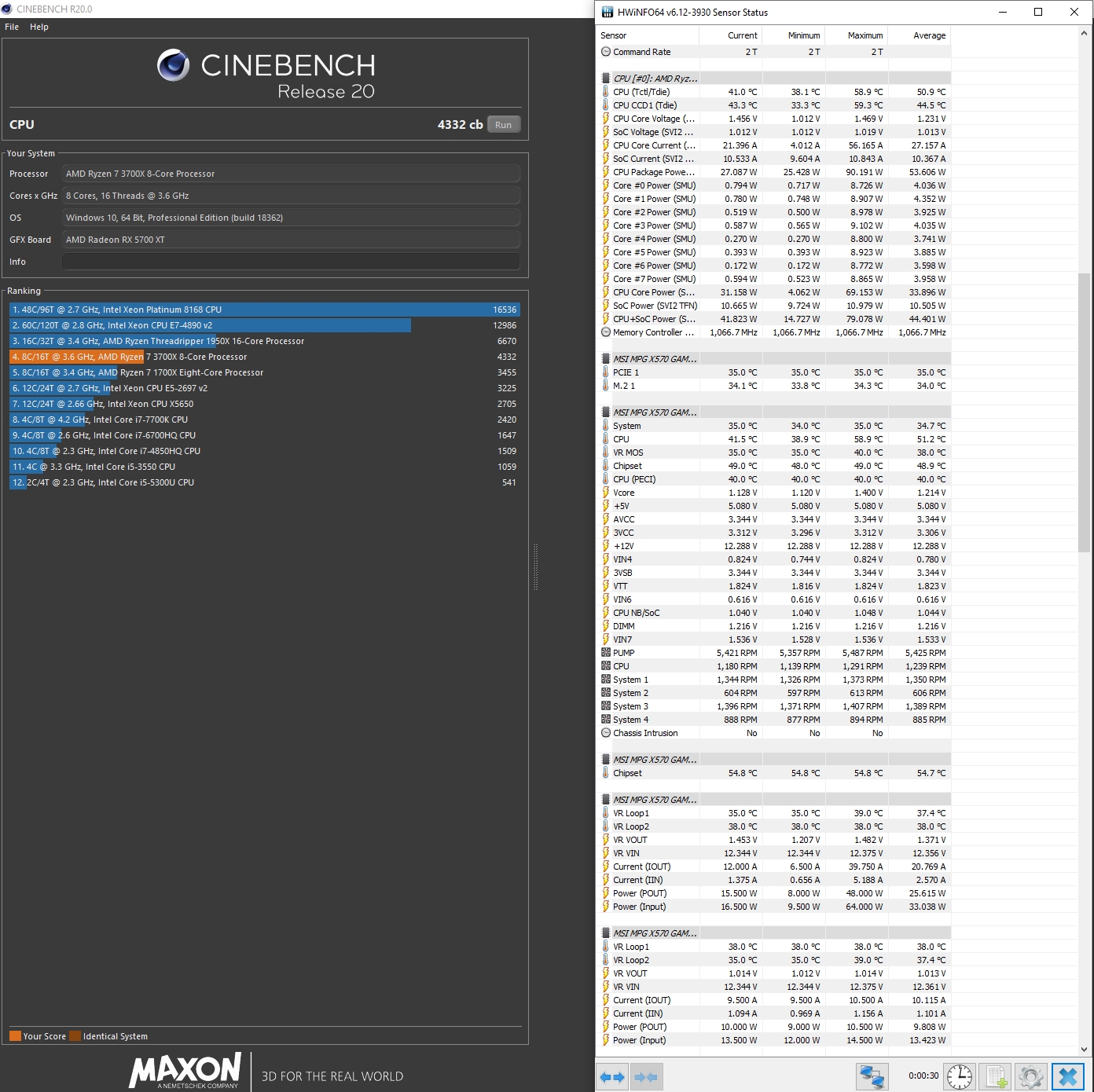Screen dimensions: 1094x1092
Task: Click the HWiNFO scrollbar up arrow
Action: tap(1085, 34)
